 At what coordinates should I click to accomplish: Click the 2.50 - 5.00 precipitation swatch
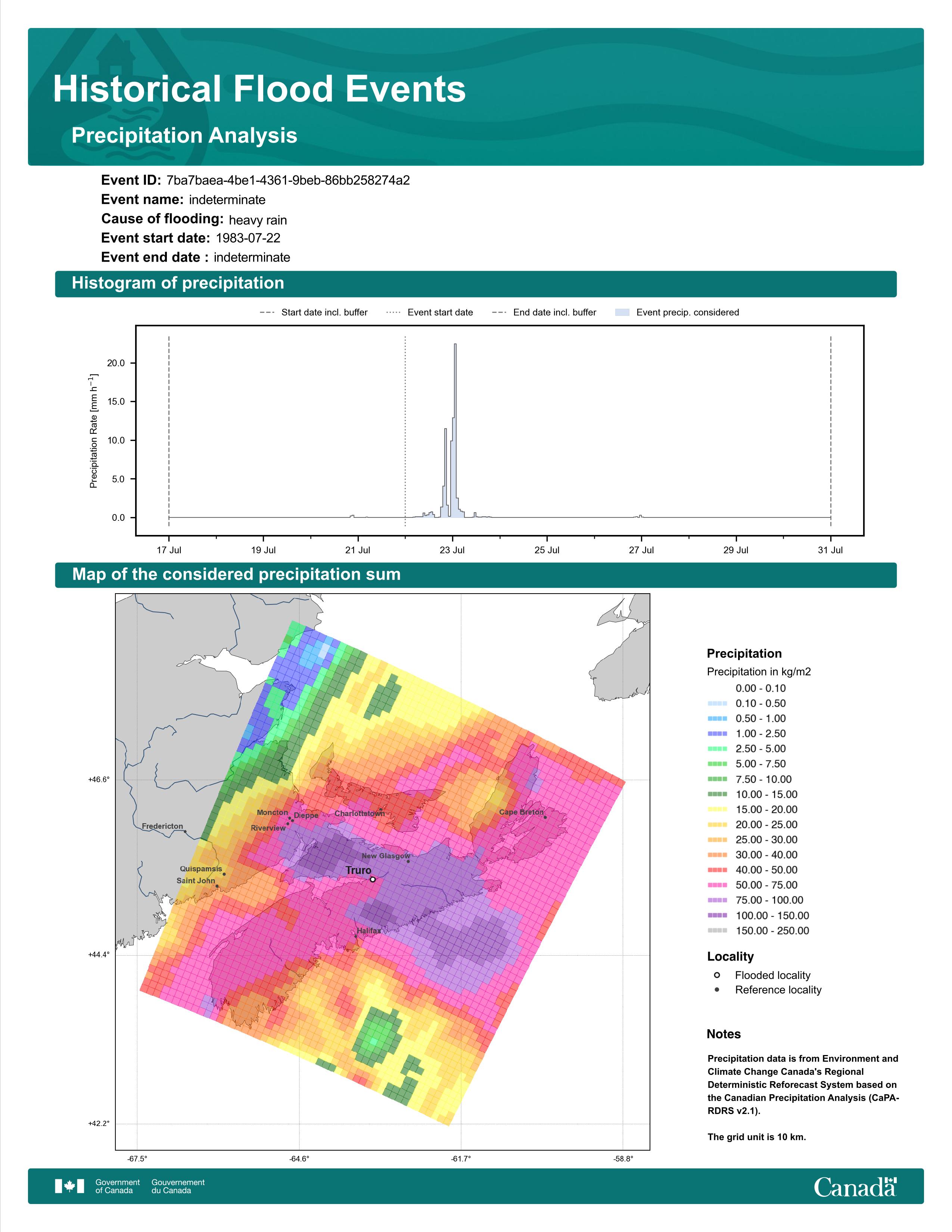[x=718, y=749]
